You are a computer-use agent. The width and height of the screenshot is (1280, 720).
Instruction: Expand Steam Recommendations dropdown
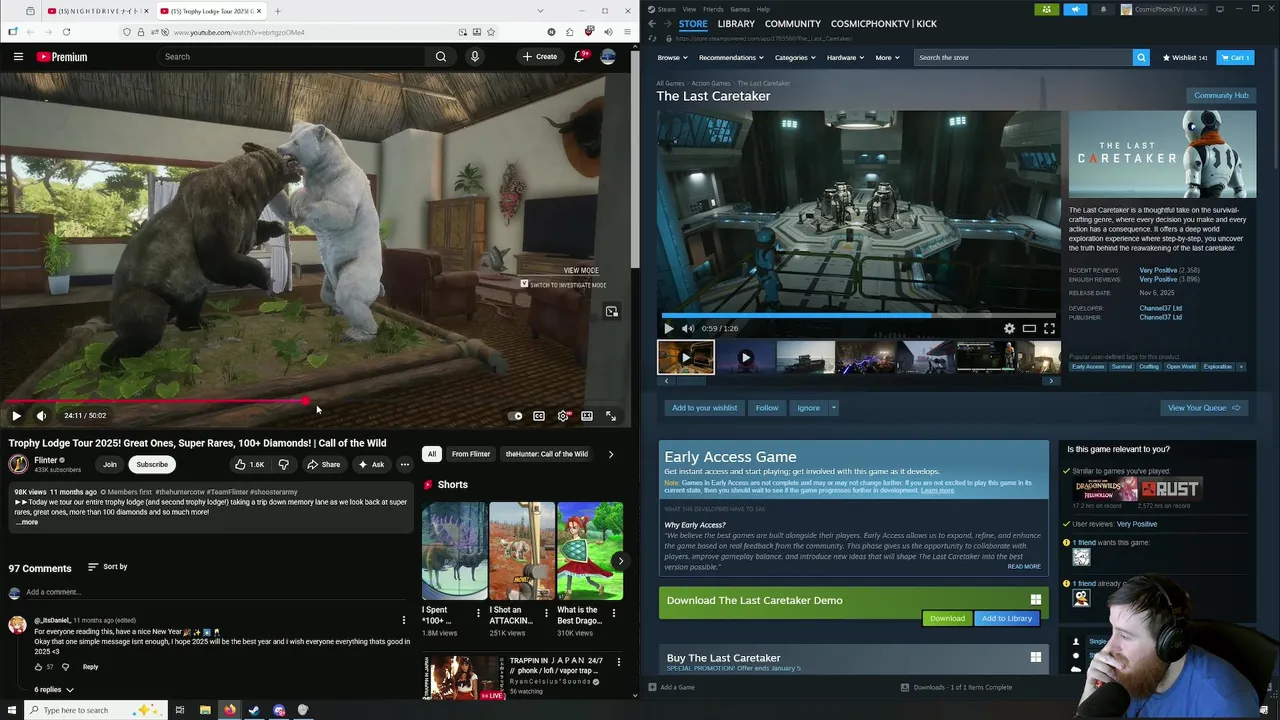point(732,58)
